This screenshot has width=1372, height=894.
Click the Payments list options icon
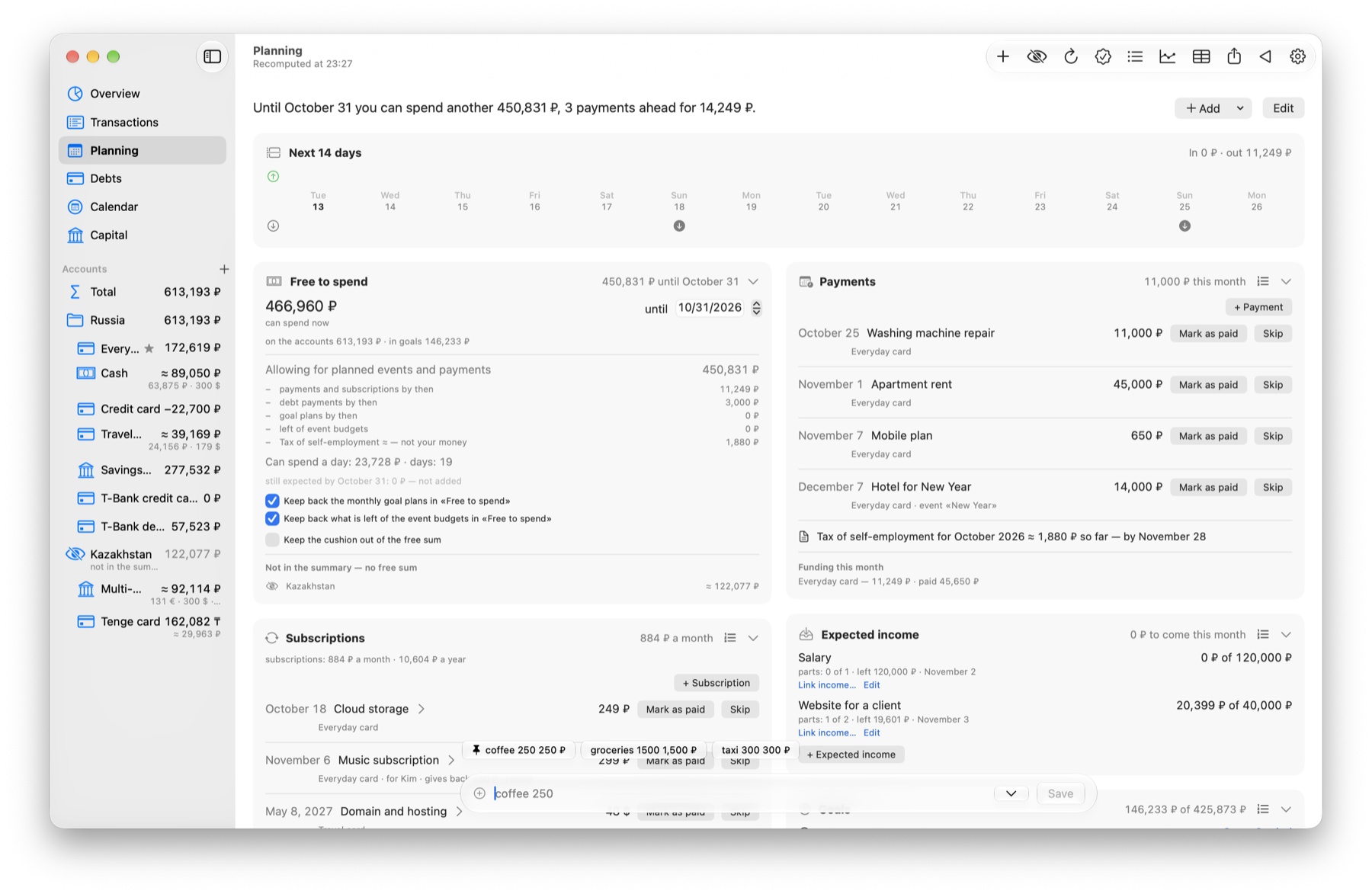pos(1263,281)
